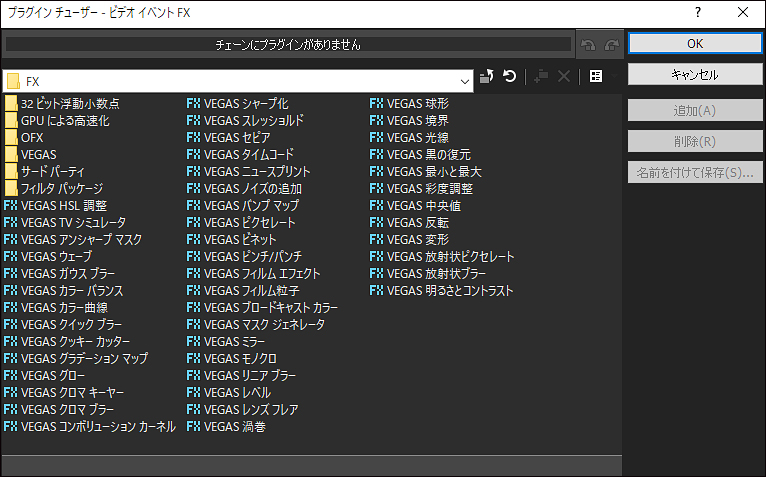Open the FX folder dropdown

pyautogui.click(x=465, y=82)
